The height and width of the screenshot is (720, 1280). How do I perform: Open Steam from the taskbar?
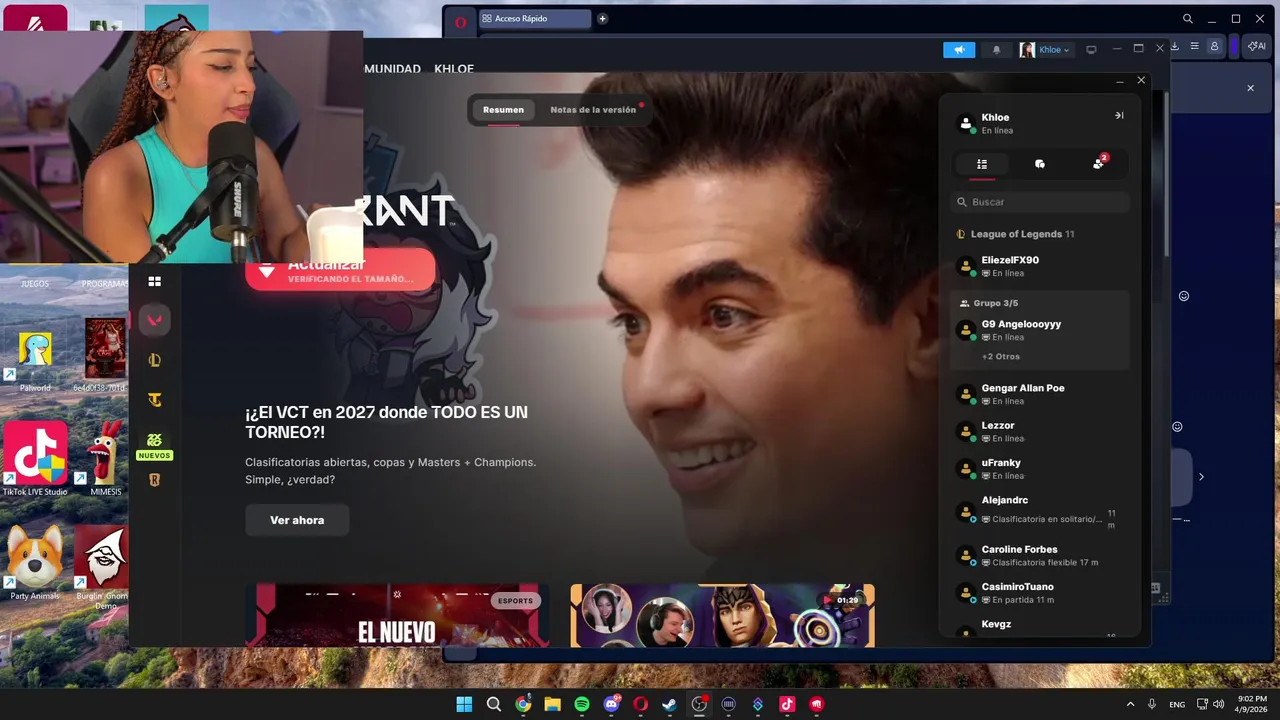pyautogui.click(x=670, y=704)
